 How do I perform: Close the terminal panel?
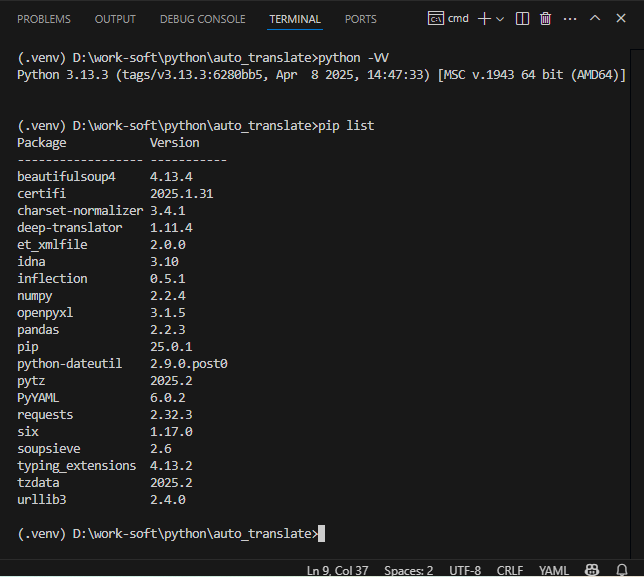621,18
